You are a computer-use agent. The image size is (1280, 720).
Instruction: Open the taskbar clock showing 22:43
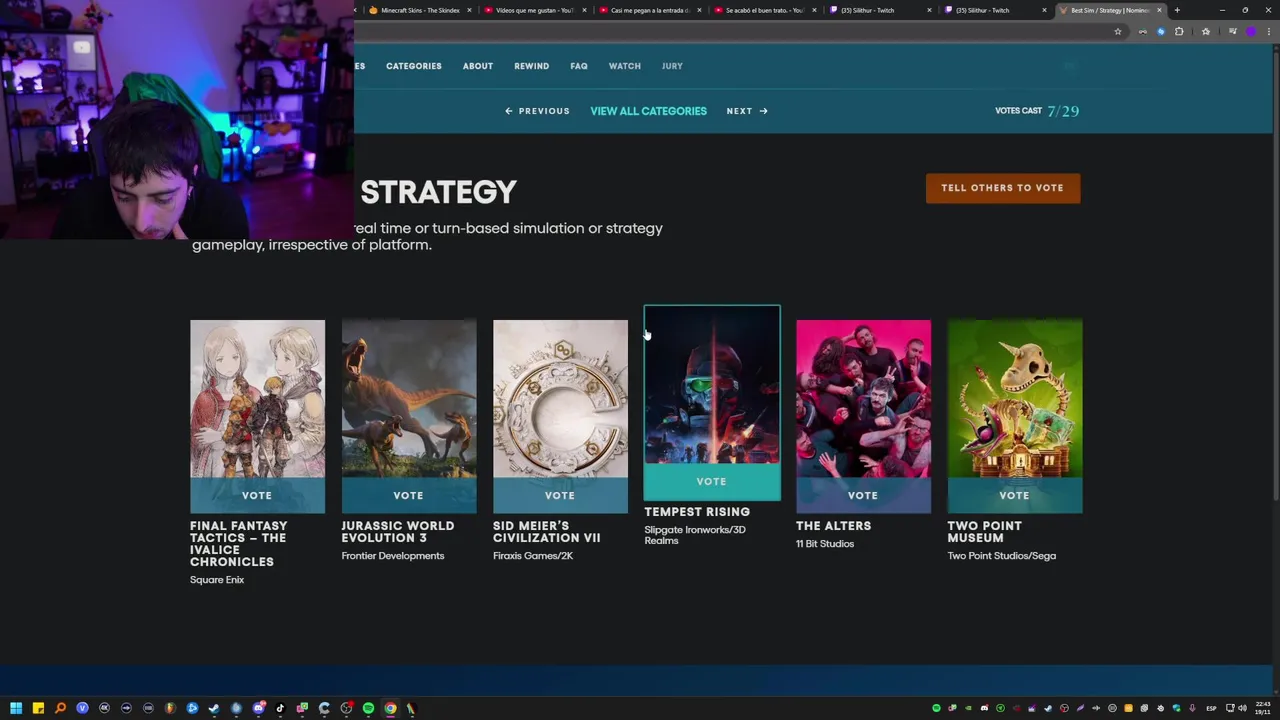pyautogui.click(x=1263, y=708)
